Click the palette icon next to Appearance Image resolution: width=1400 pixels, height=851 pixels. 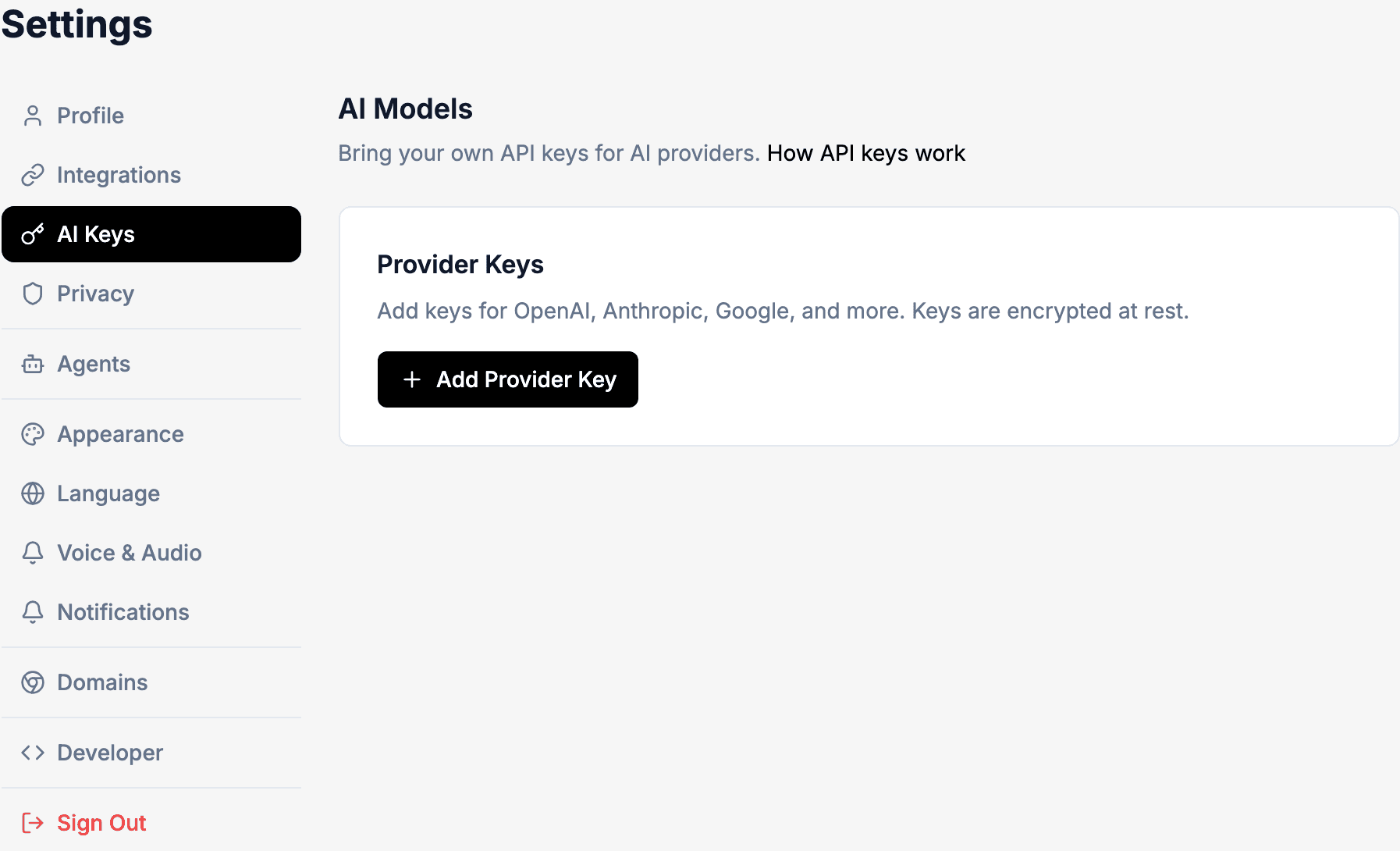click(33, 434)
